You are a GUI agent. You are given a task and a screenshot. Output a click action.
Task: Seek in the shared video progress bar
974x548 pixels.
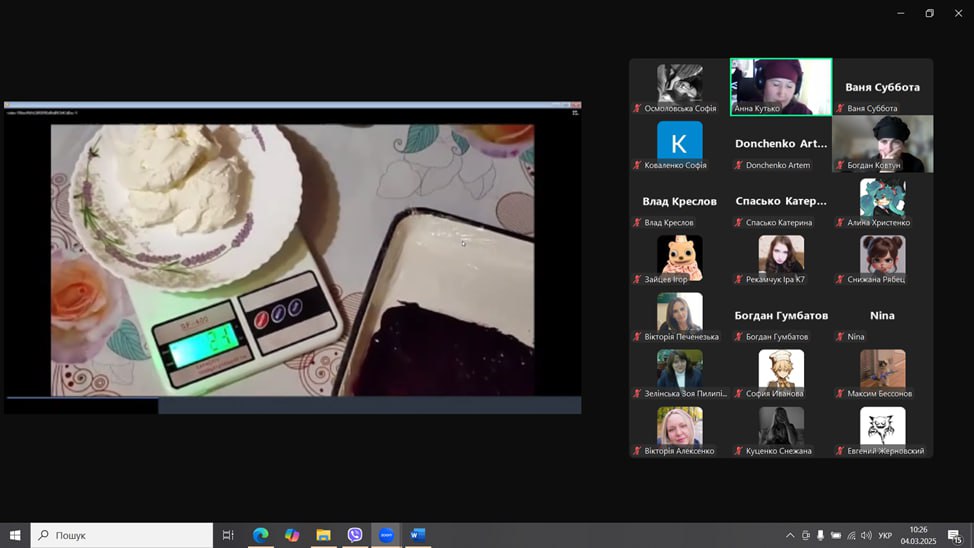coord(292,405)
